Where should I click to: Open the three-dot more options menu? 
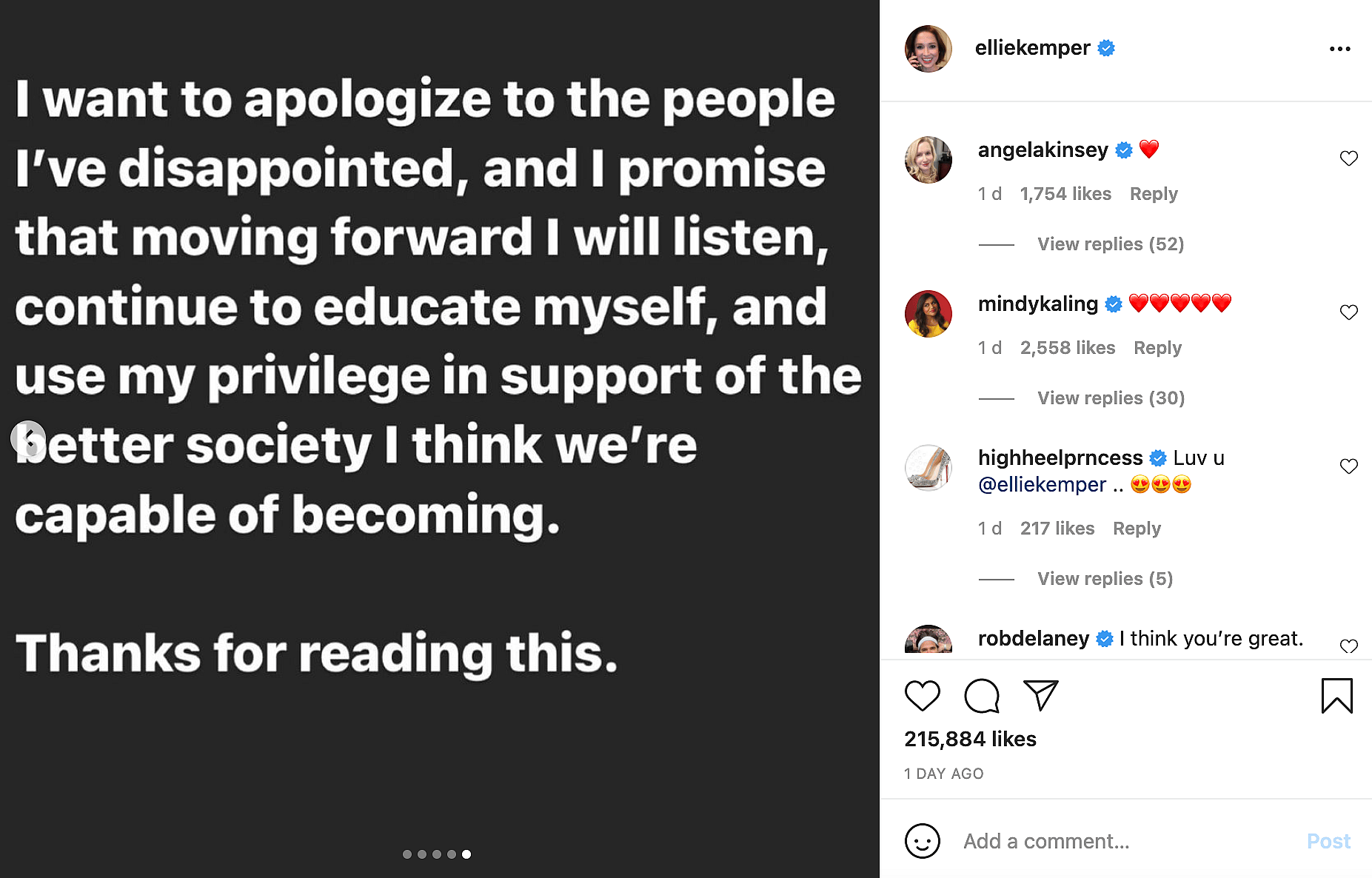[x=1339, y=49]
